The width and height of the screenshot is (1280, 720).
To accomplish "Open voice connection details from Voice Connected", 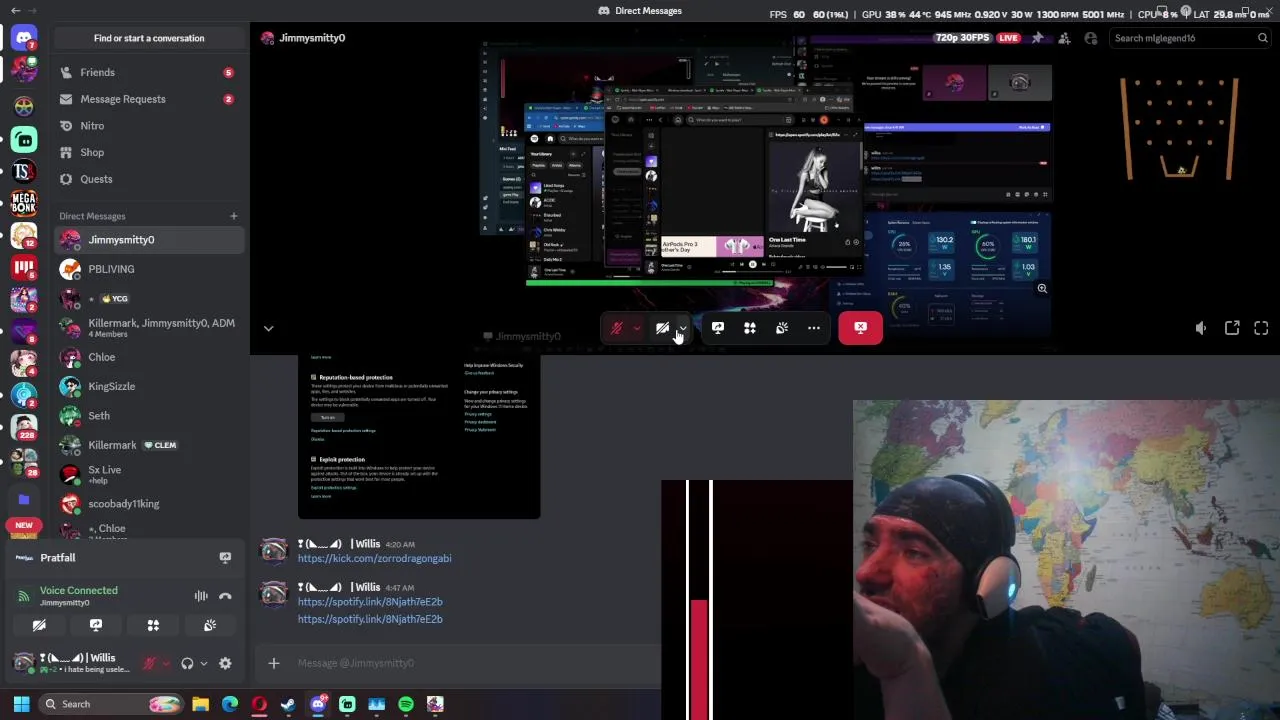I will tap(78, 590).
